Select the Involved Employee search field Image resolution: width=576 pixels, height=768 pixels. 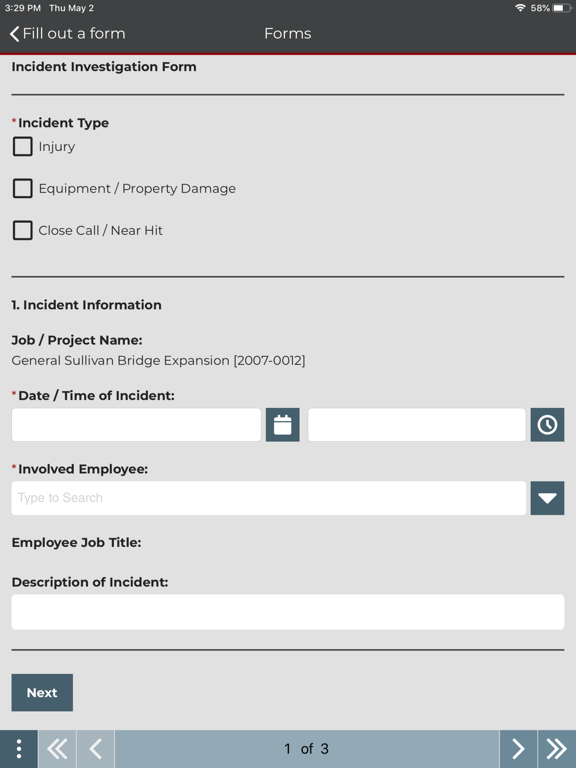point(269,498)
